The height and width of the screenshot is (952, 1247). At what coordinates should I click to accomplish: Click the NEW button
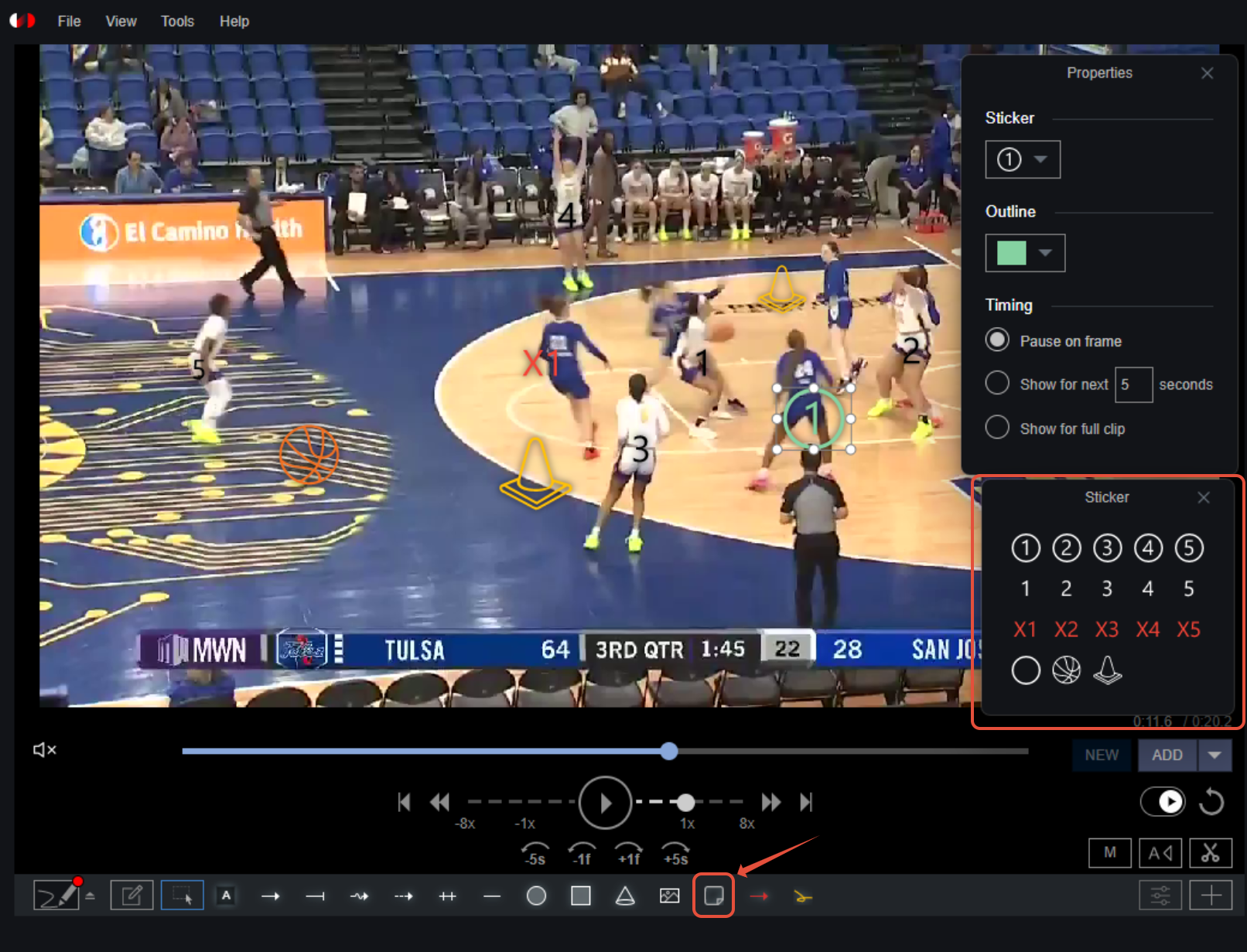pyautogui.click(x=1102, y=755)
